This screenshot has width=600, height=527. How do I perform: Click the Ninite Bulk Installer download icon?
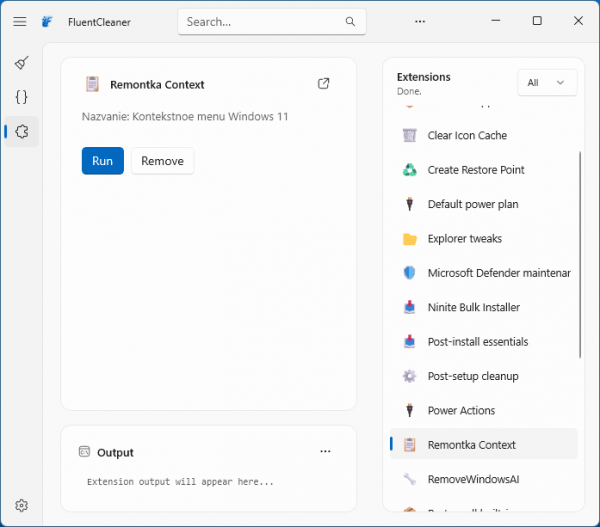pos(409,307)
